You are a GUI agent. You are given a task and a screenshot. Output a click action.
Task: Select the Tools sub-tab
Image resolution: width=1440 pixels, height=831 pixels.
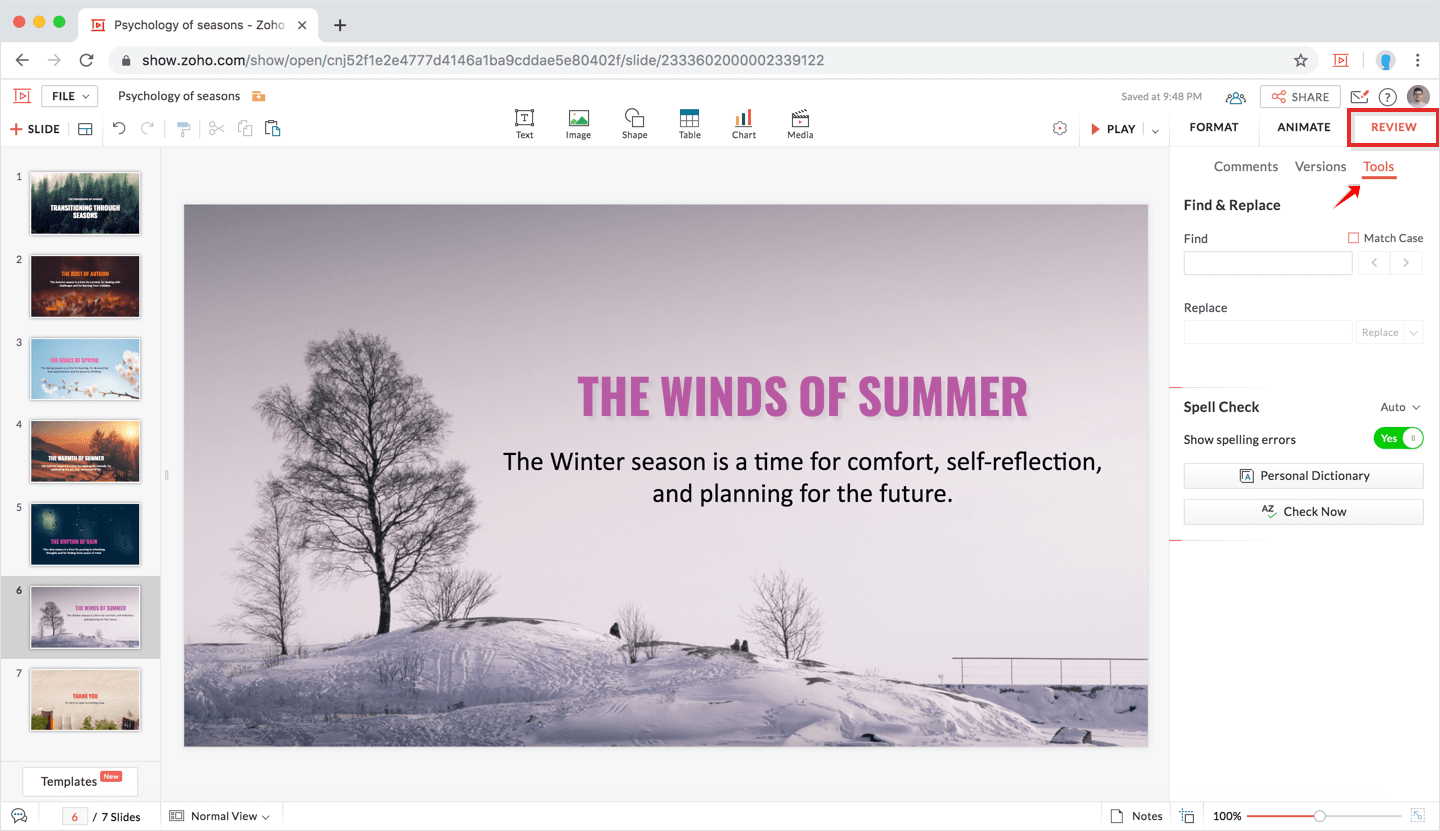(x=1378, y=167)
